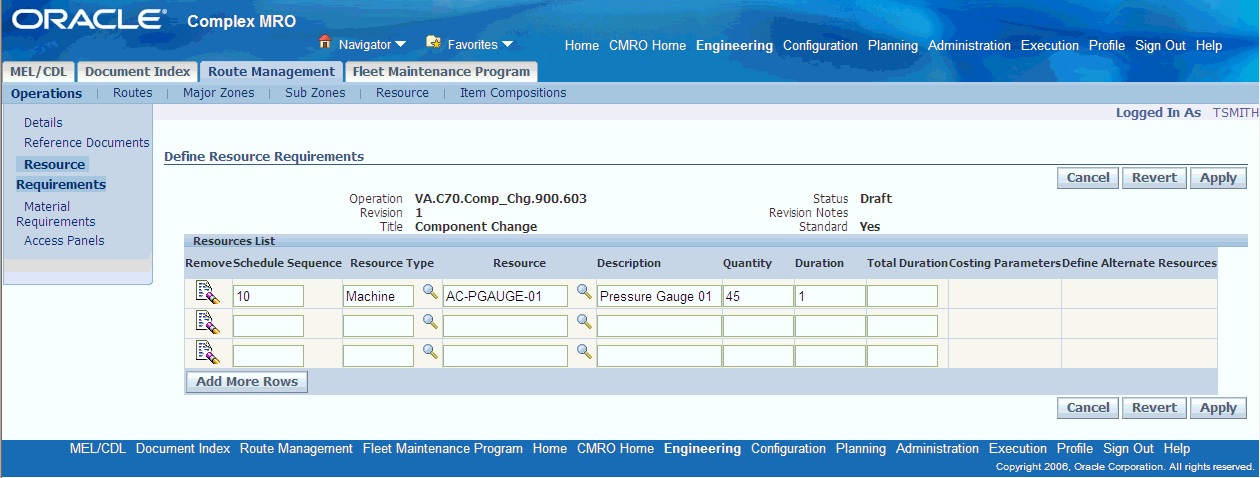Screen dimensions: 1260x478
Task: Open Resource Type search in the third row
Action: (429, 352)
